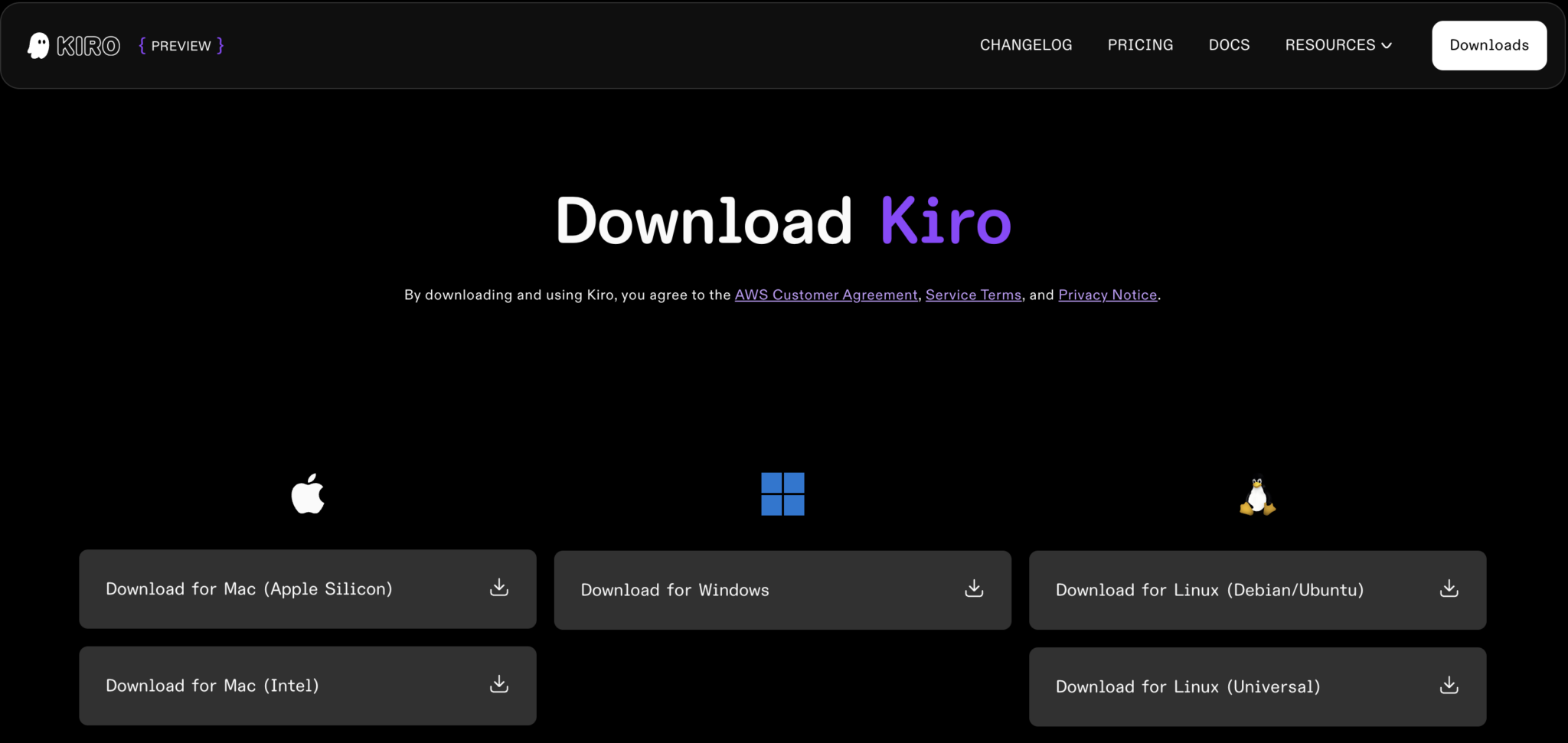Image resolution: width=1568 pixels, height=743 pixels.
Task: Open the RESOURCES chevron arrow
Action: pos(1387,45)
